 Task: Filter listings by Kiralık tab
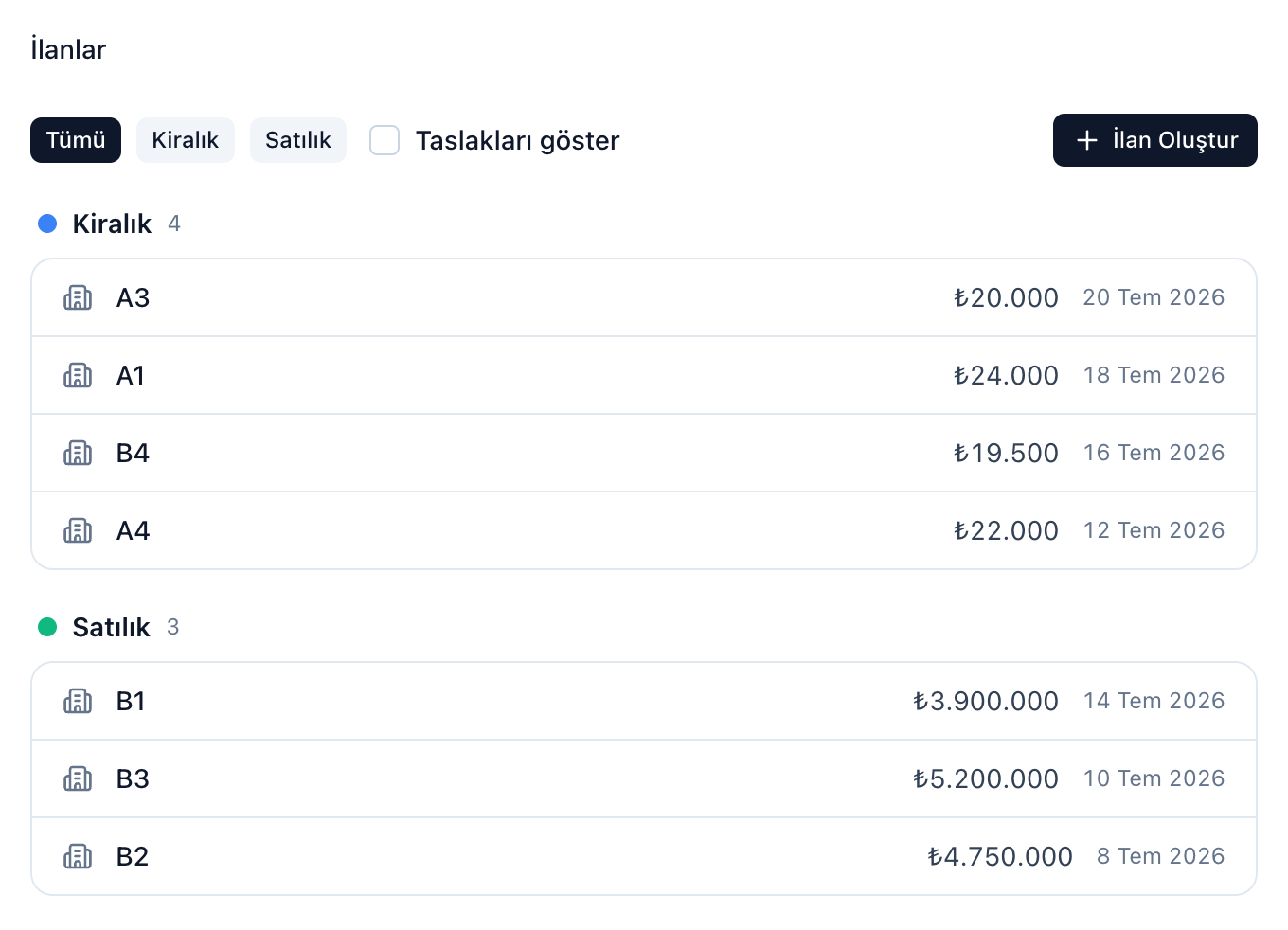(x=186, y=140)
